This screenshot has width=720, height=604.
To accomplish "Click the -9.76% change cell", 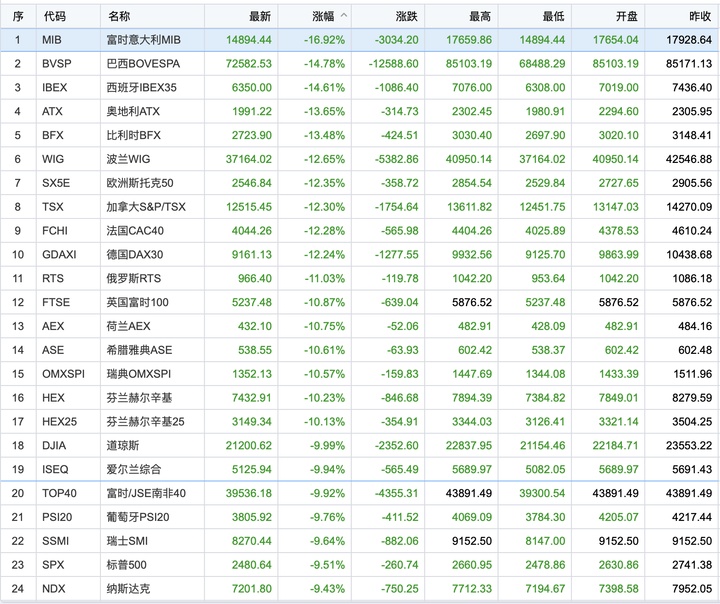I will [327, 517].
